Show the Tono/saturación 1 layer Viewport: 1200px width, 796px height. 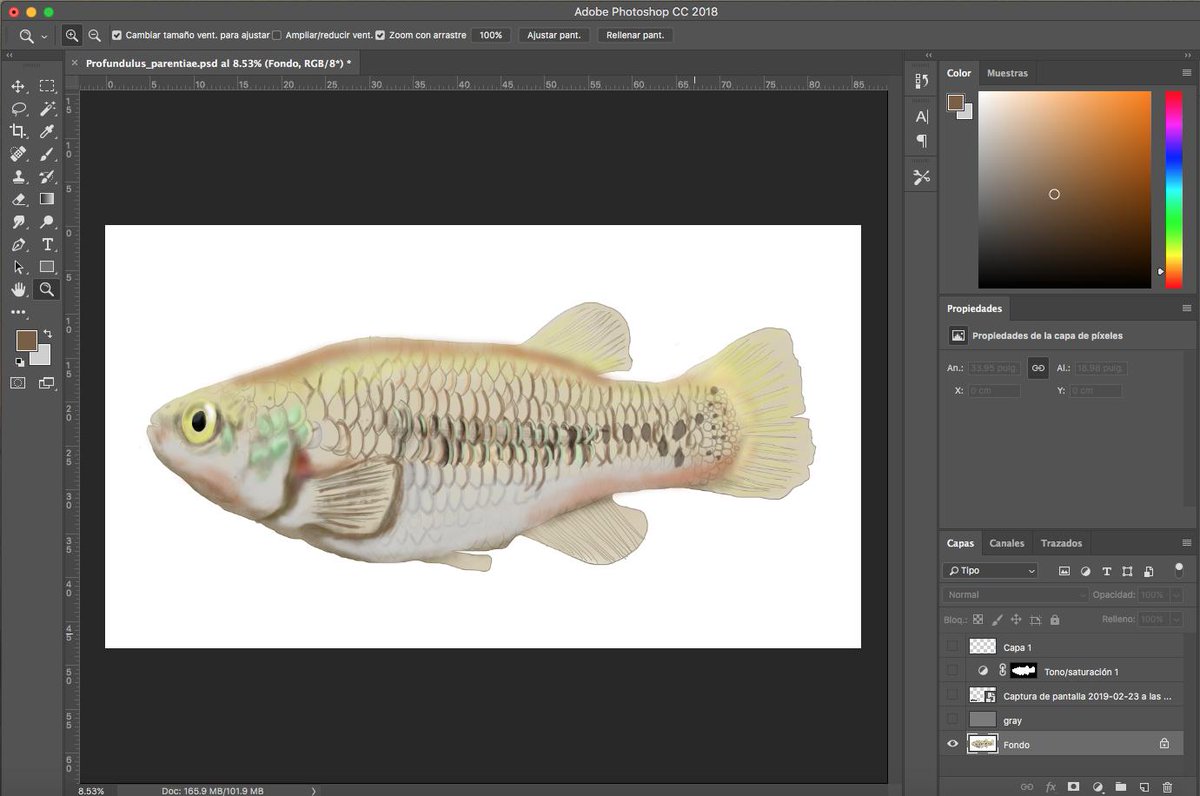pos(952,671)
